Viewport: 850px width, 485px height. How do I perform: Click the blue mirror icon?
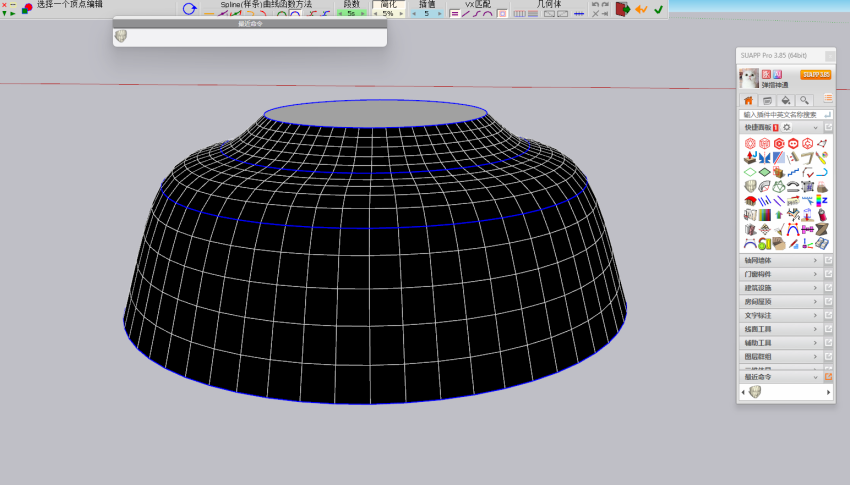click(x=764, y=158)
